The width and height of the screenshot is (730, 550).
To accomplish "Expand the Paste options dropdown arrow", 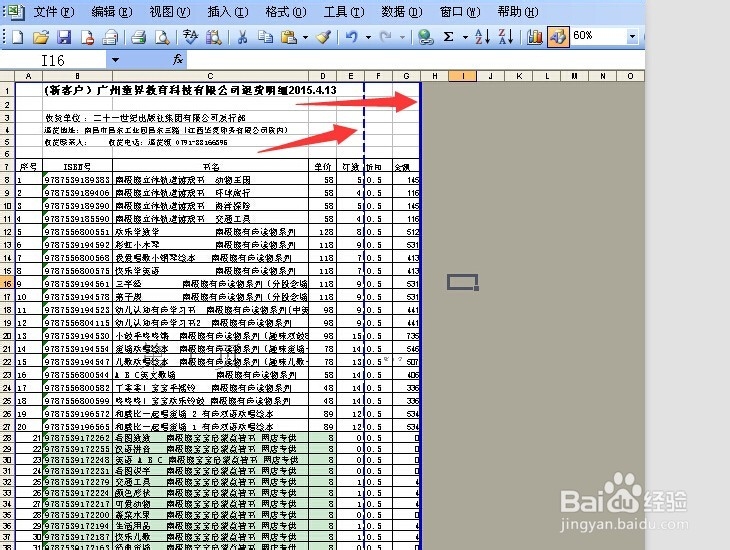I will [305, 37].
